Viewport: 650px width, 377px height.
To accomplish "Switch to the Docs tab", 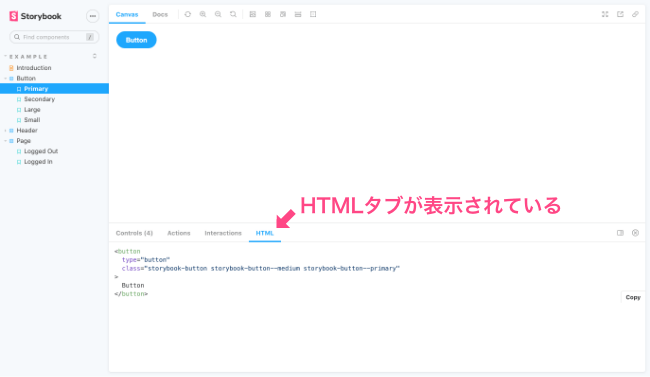I will pyautogui.click(x=160, y=15).
